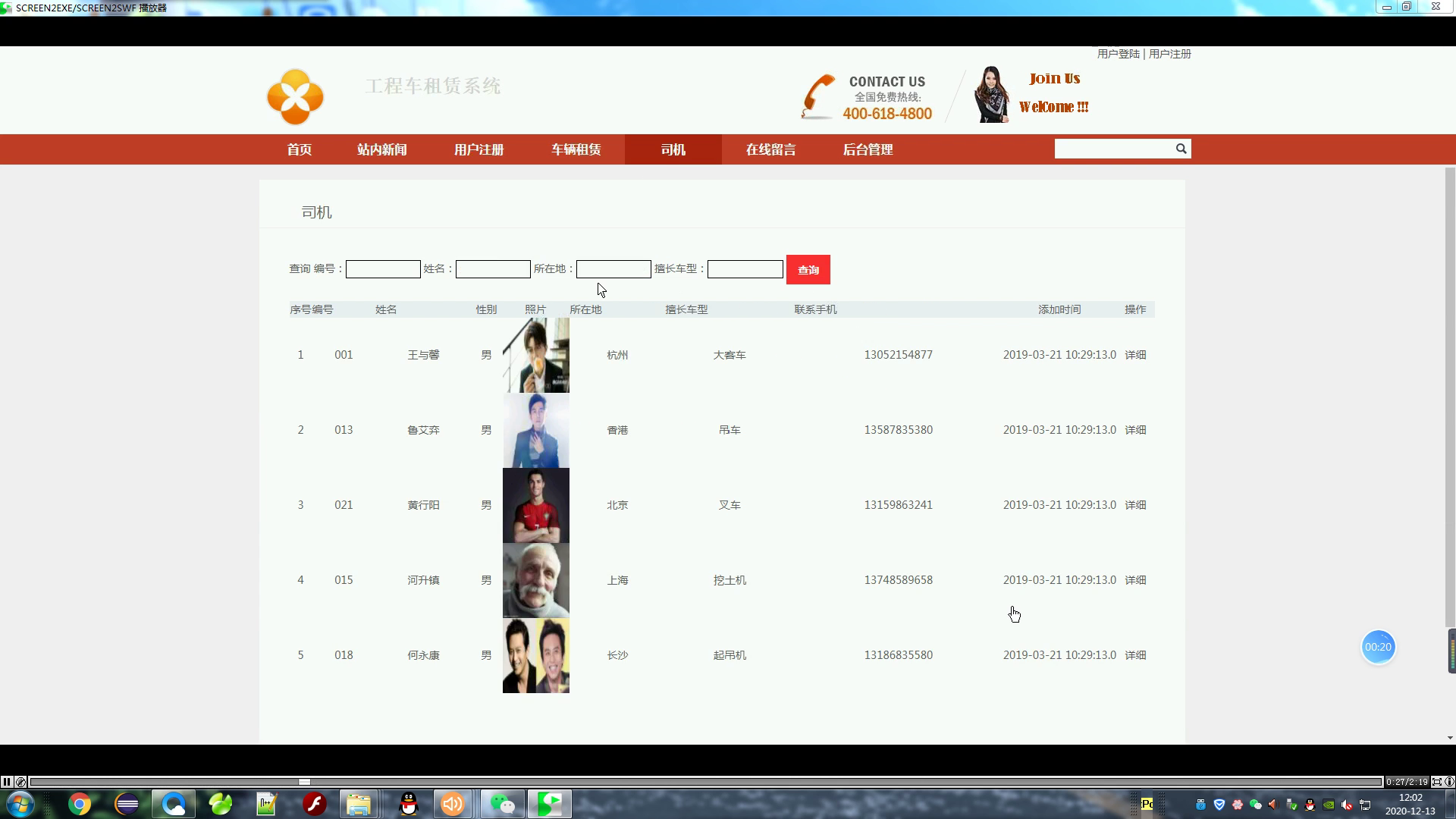
Task: Toggle fullscreen icon in player bar
Action: pyautogui.click(x=1436, y=782)
